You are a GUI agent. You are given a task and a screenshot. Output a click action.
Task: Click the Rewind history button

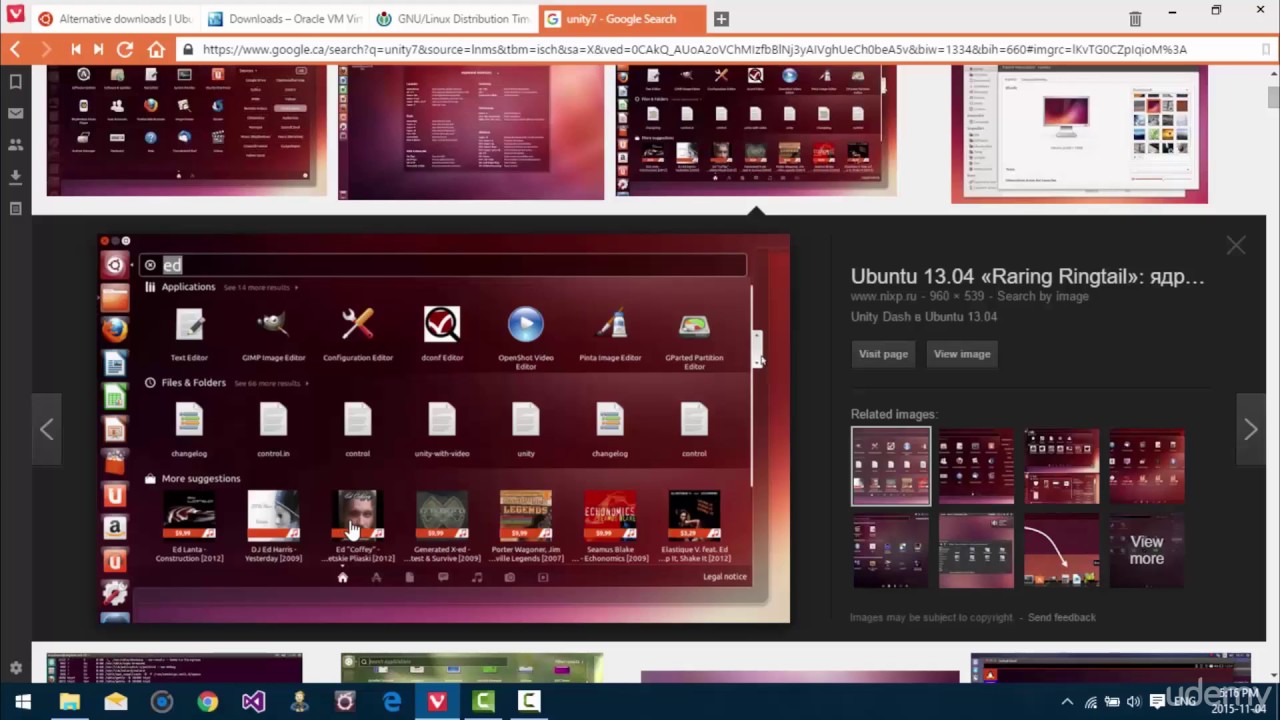pyautogui.click(x=76, y=49)
